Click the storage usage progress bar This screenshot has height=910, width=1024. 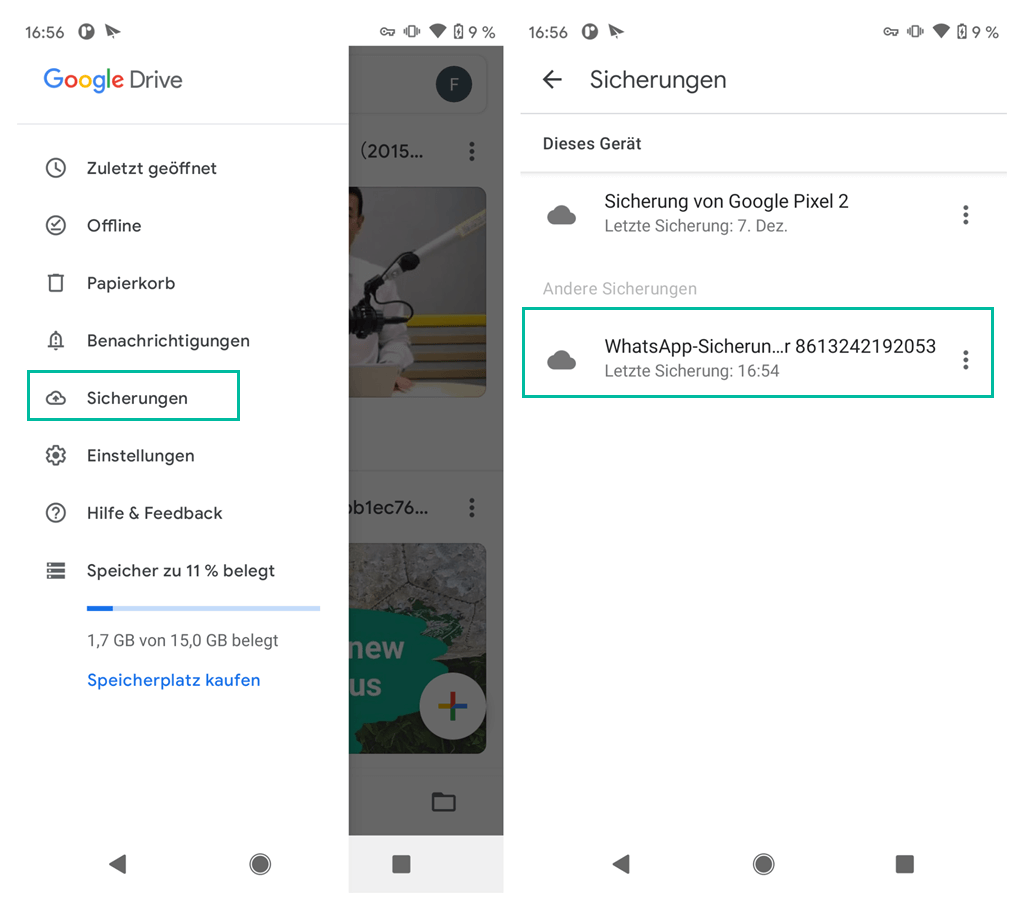pos(203,608)
